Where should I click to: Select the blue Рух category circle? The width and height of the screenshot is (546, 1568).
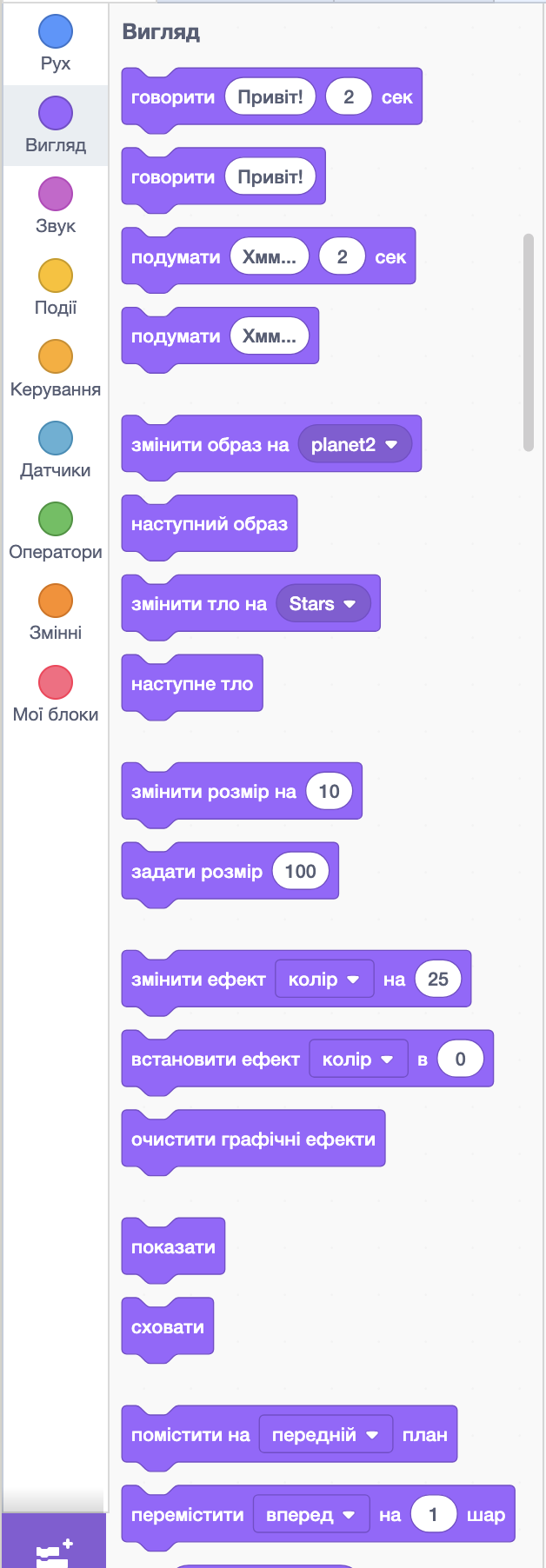pyautogui.click(x=56, y=32)
